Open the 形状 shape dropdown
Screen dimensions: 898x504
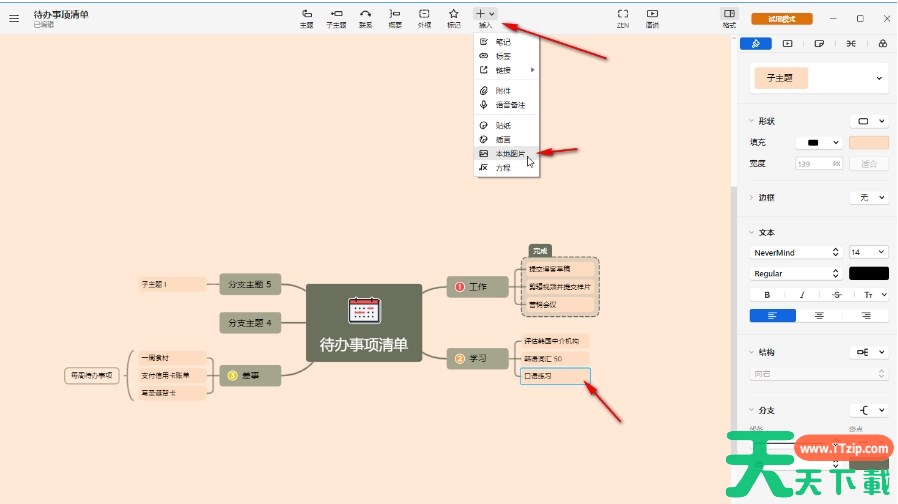868,121
